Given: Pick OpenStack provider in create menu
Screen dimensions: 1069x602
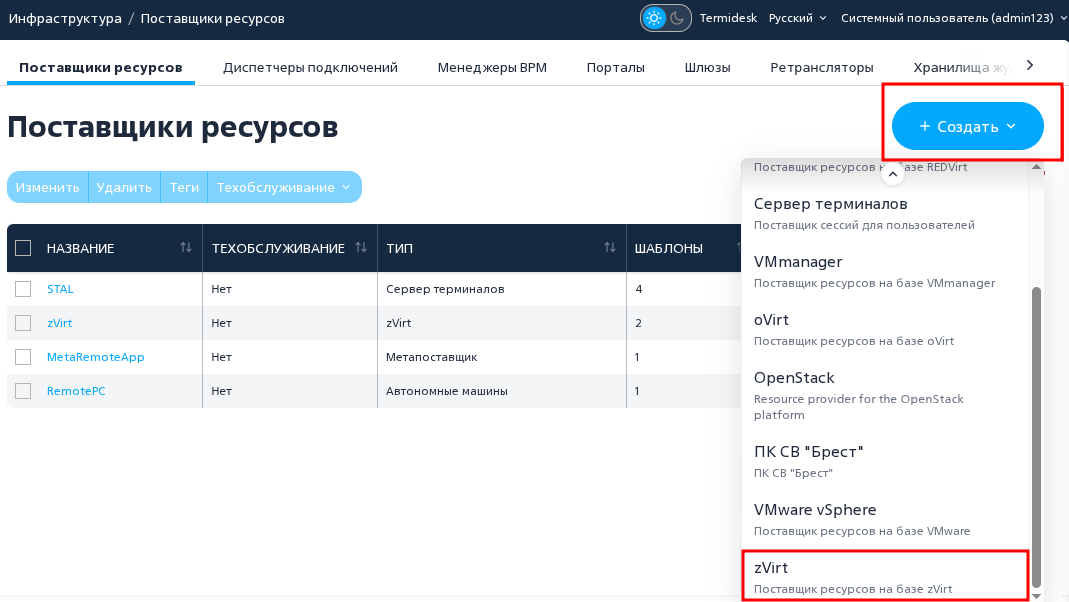Looking at the screenshot, I should coord(884,395).
